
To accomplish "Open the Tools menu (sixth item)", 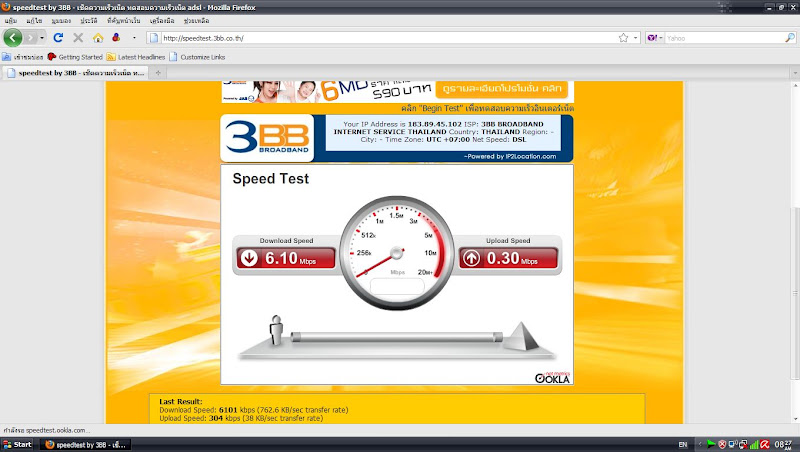I will pyautogui.click(x=162, y=21).
